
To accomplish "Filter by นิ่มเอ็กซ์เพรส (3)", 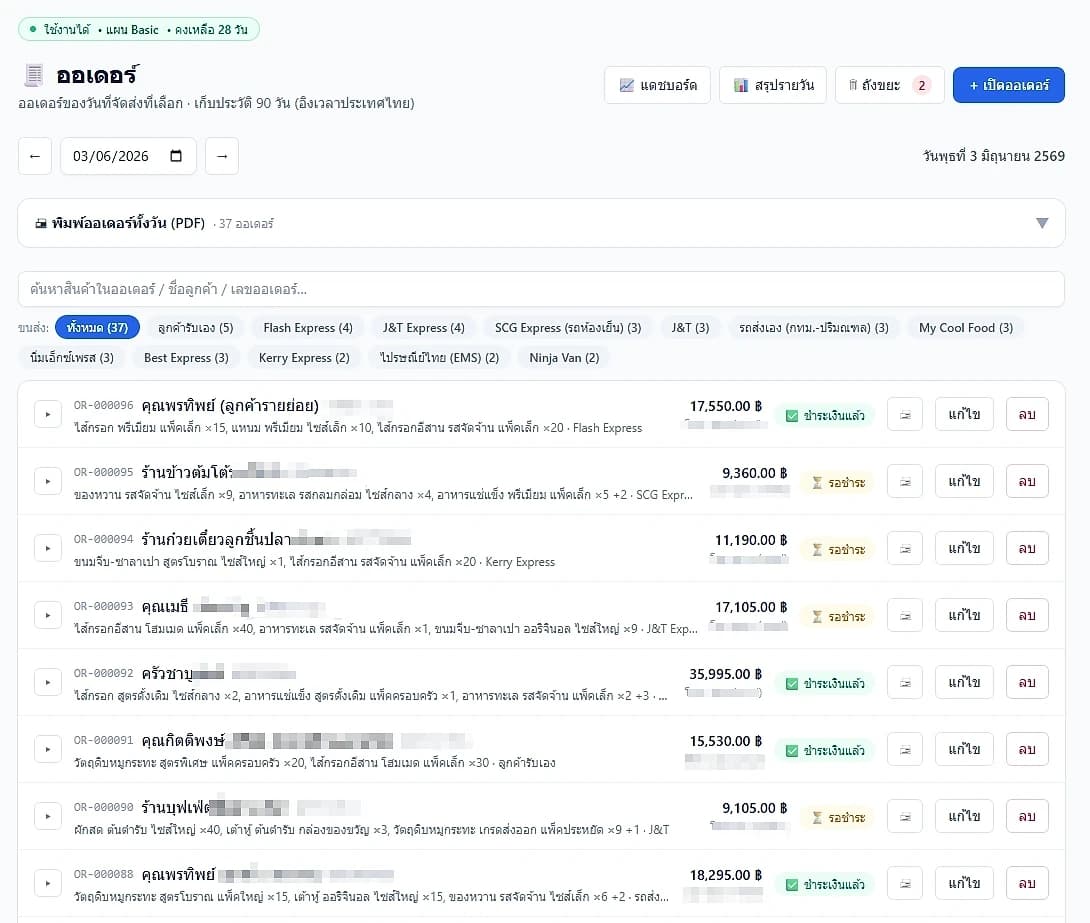I will pyautogui.click(x=72, y=357).
